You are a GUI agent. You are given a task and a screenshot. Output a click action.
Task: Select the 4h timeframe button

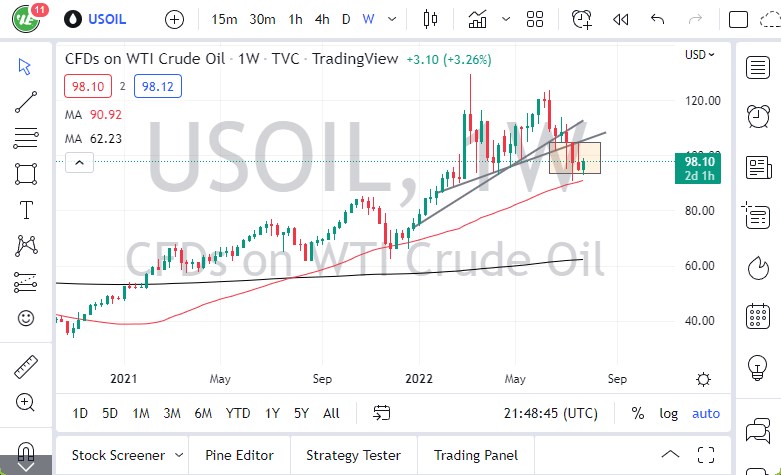click(321, 19)
